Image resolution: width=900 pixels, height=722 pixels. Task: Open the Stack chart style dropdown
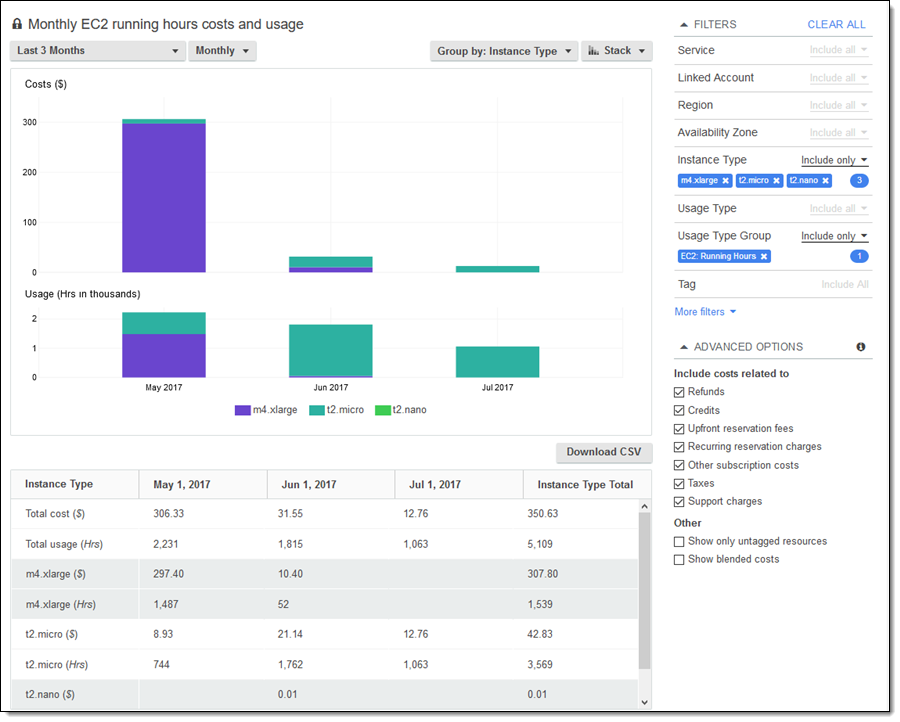(616, 51)
